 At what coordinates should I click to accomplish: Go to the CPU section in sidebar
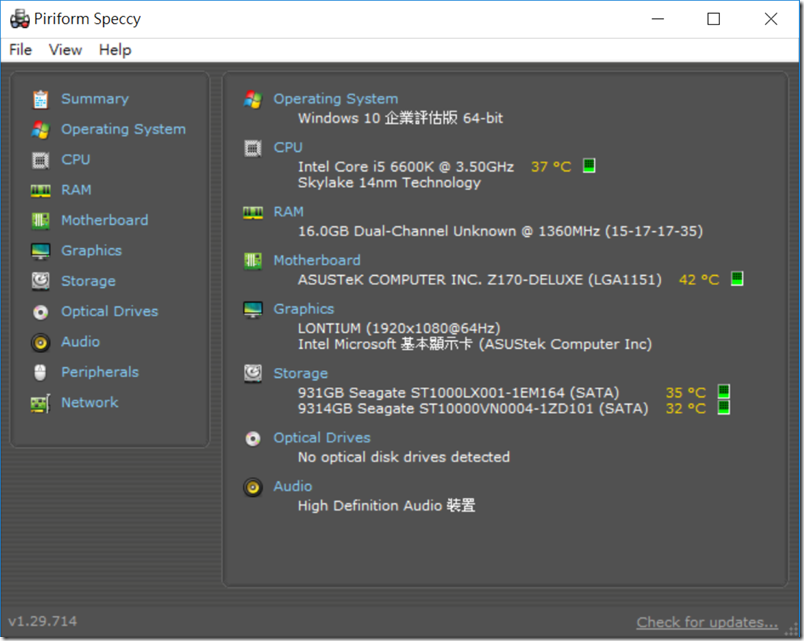click(x=75, y=159)
